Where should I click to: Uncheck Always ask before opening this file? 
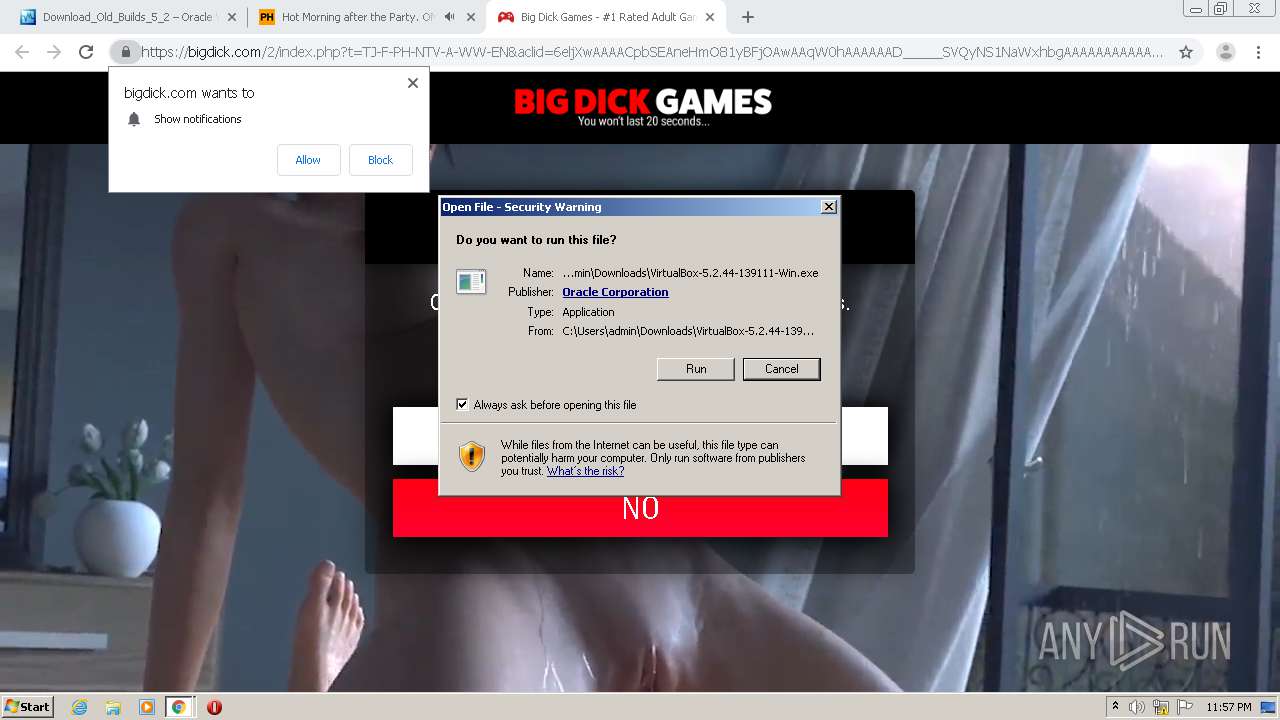(462, 404)
